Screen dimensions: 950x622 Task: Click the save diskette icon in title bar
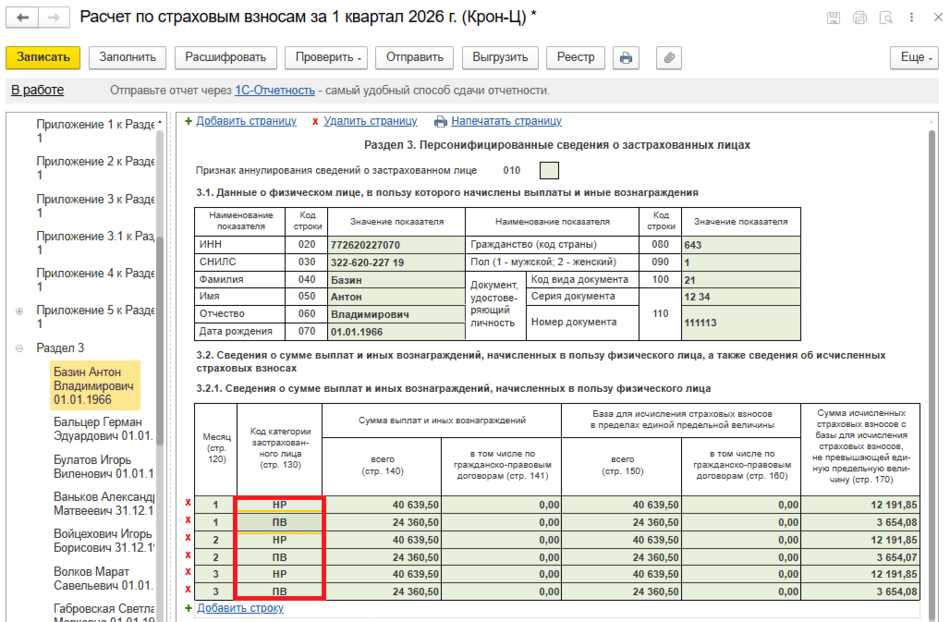[833, 18]
